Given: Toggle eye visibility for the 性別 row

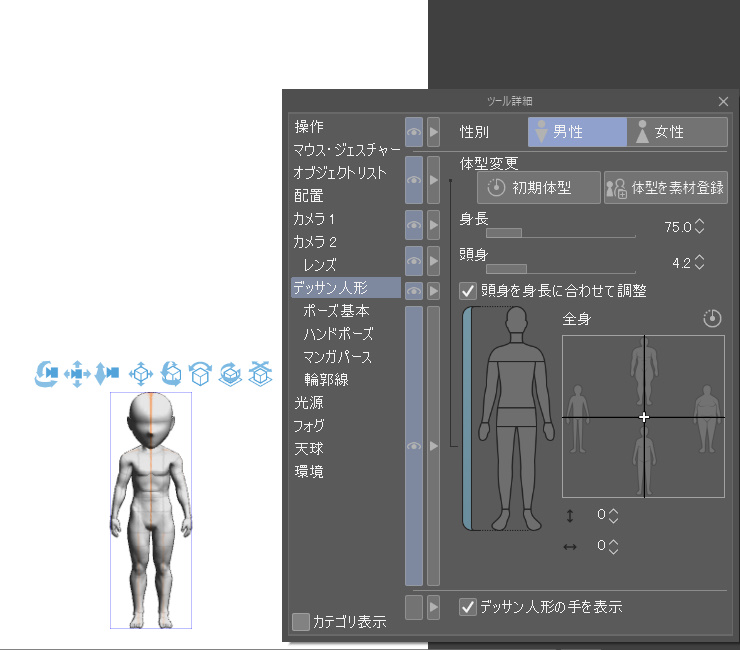Looking at the screenshot, I should coord(413,132).
